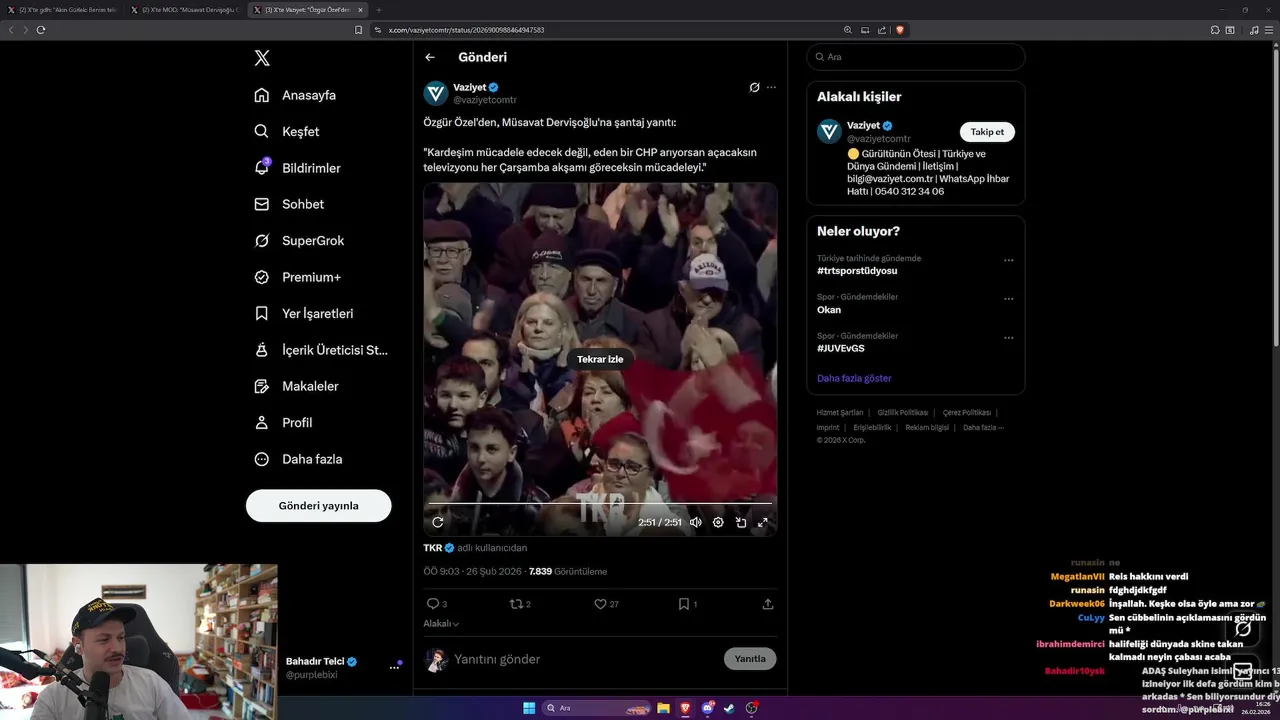Click the reply icon with 3 replies
This screenshot has height=720, width=1280.
click(x=437, y=604)
